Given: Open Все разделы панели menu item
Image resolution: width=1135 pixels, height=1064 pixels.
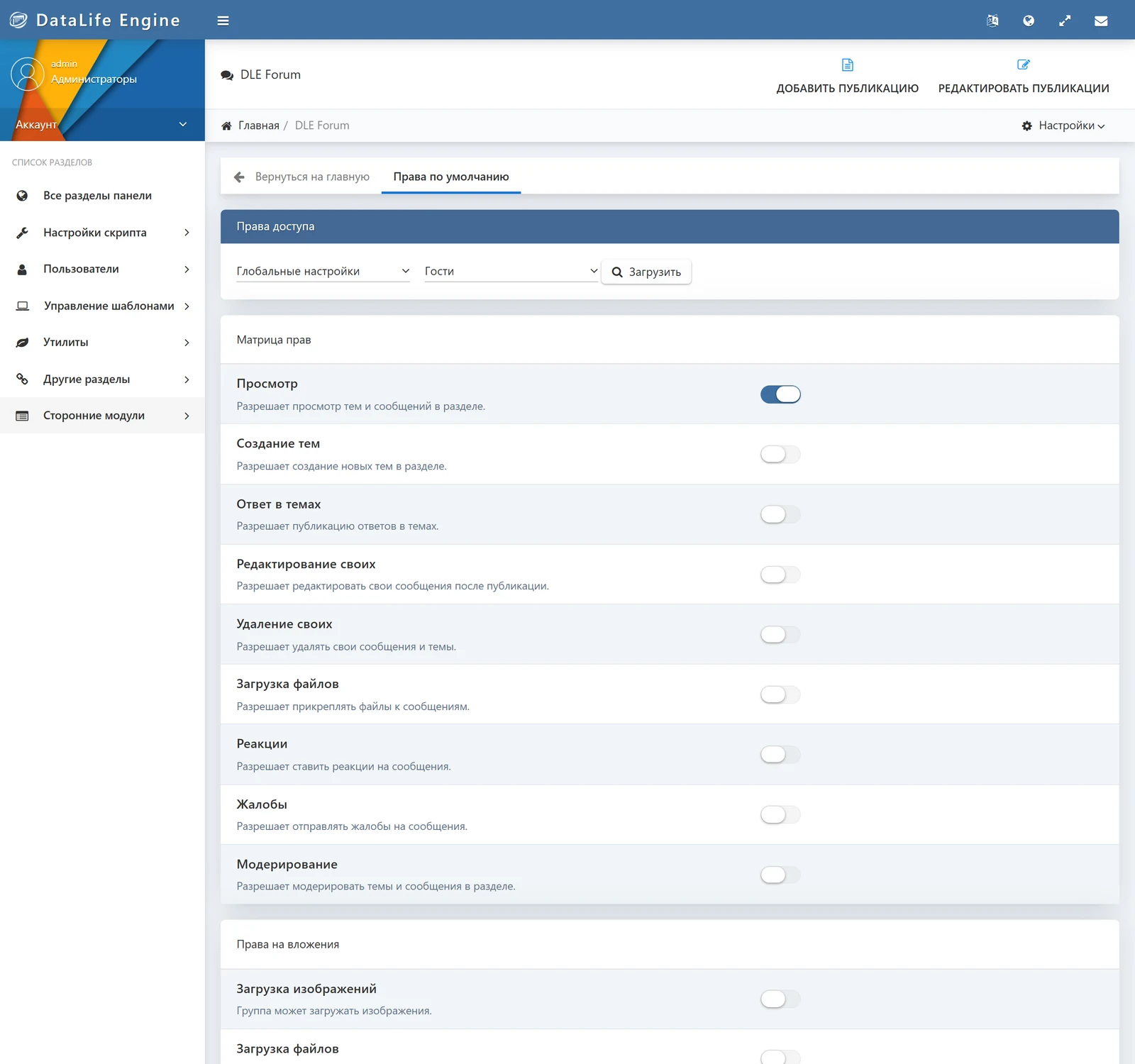Looking at the screenshot, I should point(102,196).
